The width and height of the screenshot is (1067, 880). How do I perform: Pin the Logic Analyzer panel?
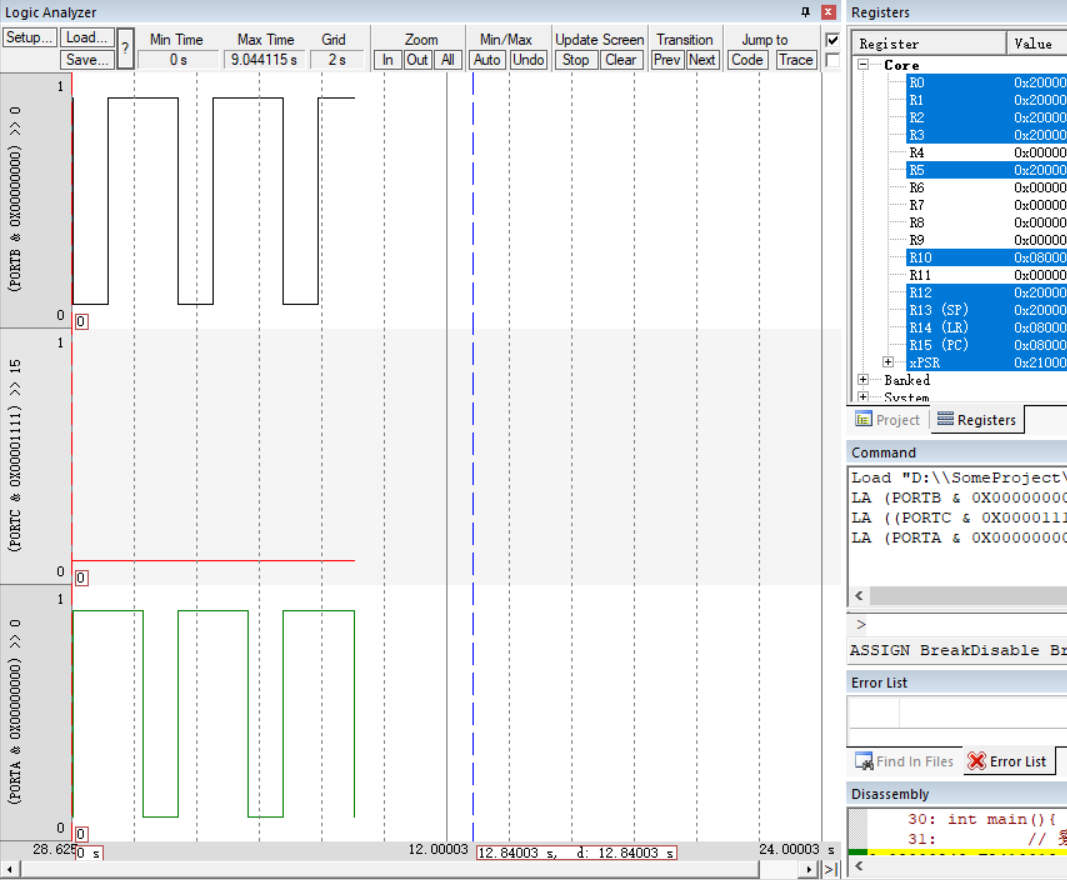tap(806, 12)
